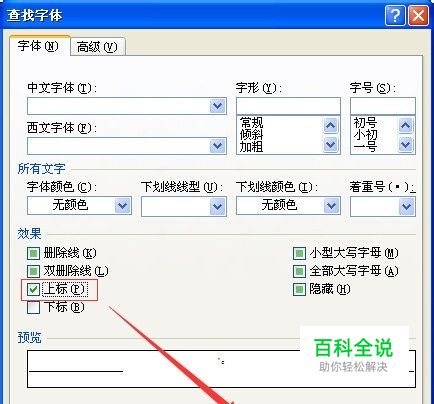Click up arrow of 字形 list scrollbar

tap(330, 126)
